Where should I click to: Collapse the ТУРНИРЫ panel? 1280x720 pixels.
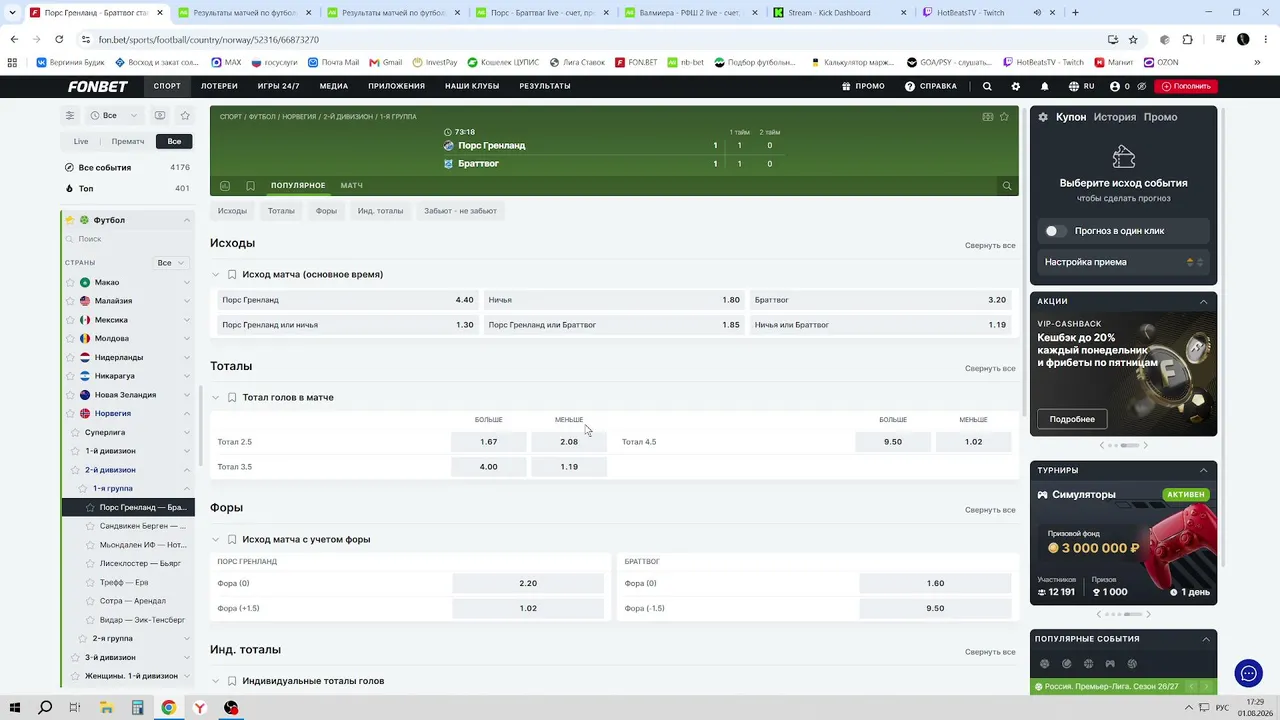pos(1204,470)
